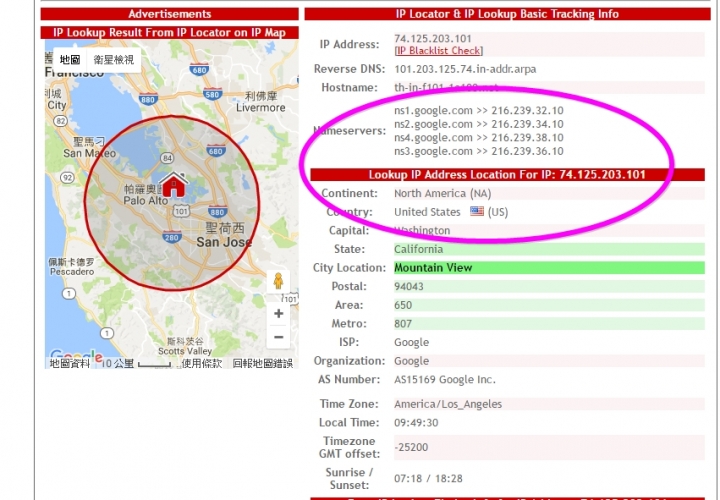Viewport: 720px width, 500px height.
Task: Click the ISP value Google
Action: point(411,343)
